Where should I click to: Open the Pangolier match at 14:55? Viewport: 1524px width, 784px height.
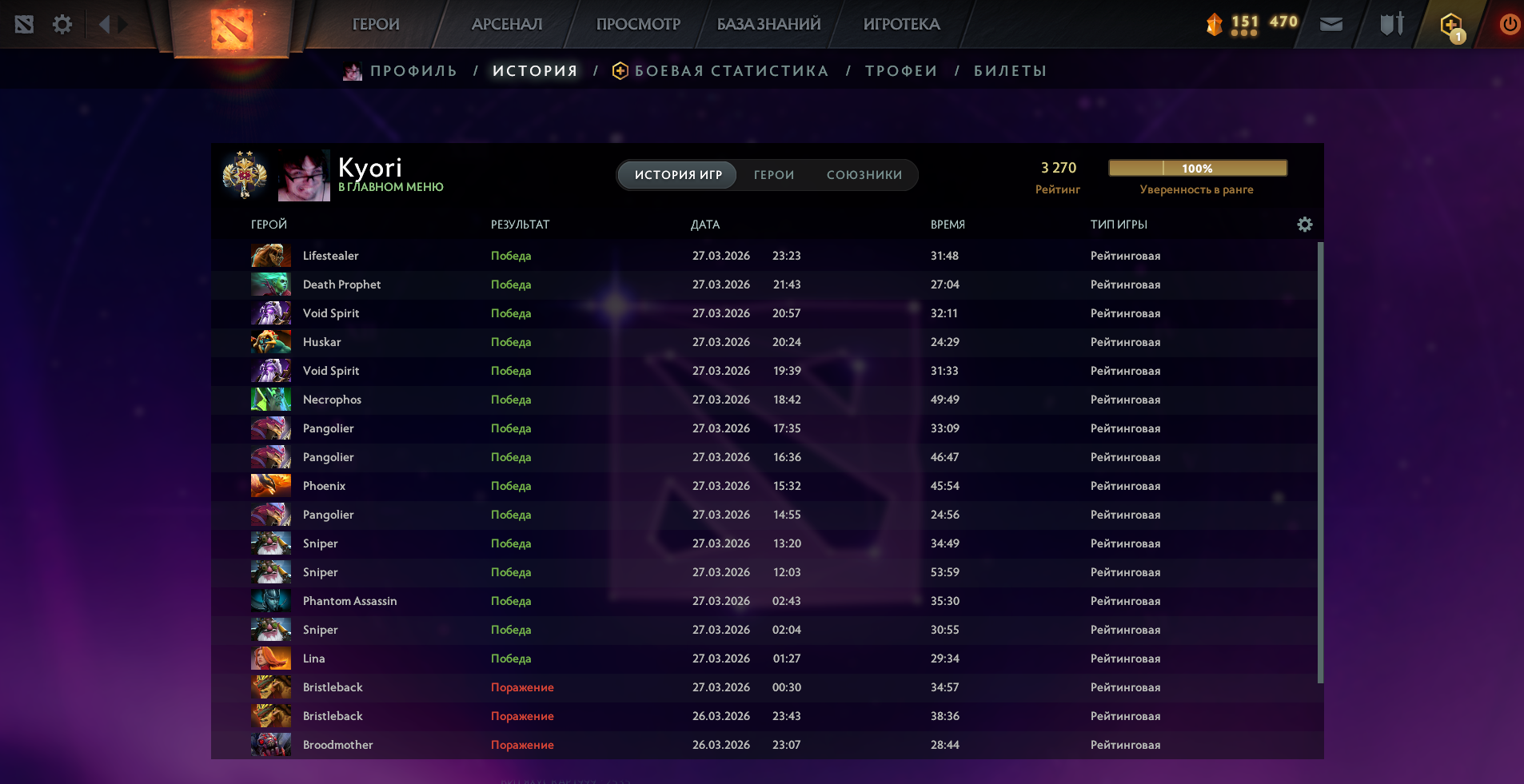764,515
